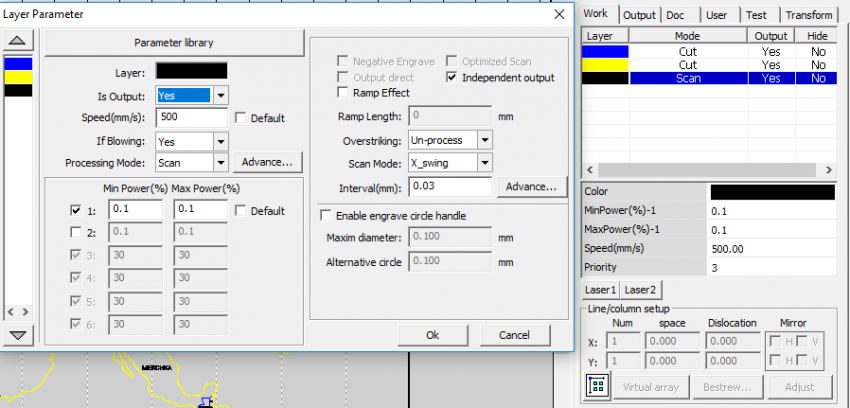Viewport: 850px width, 408px height.
Task: Click the scroll up arrow above layer list
Action: pos(20,41)
